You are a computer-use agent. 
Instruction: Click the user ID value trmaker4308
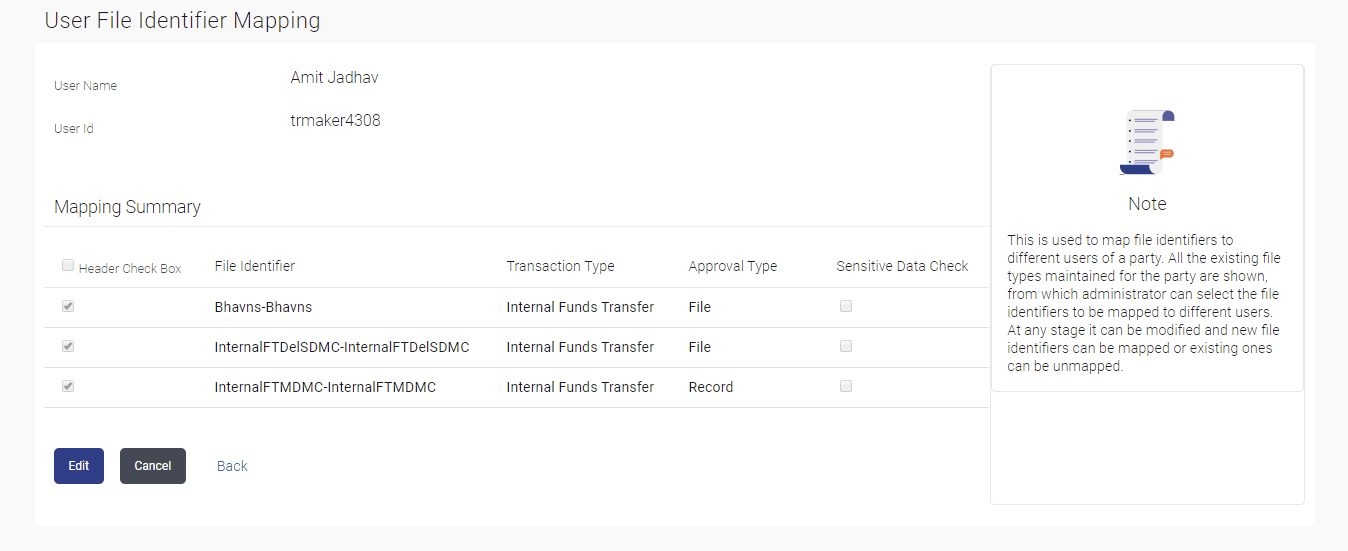click(335, 121)
